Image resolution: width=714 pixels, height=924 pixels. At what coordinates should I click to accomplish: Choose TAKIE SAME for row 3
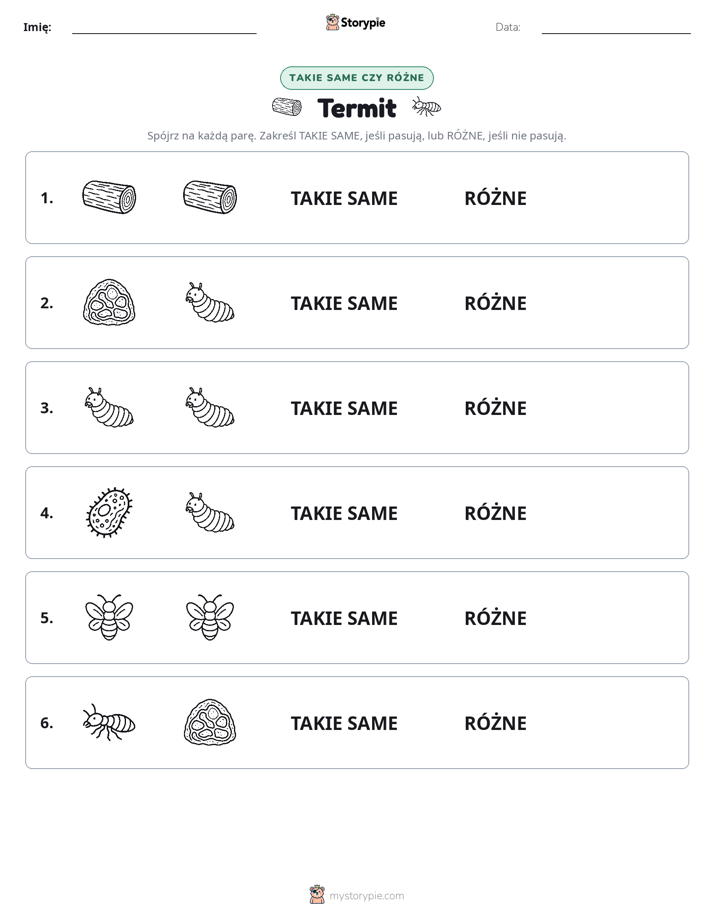point(344,408)
